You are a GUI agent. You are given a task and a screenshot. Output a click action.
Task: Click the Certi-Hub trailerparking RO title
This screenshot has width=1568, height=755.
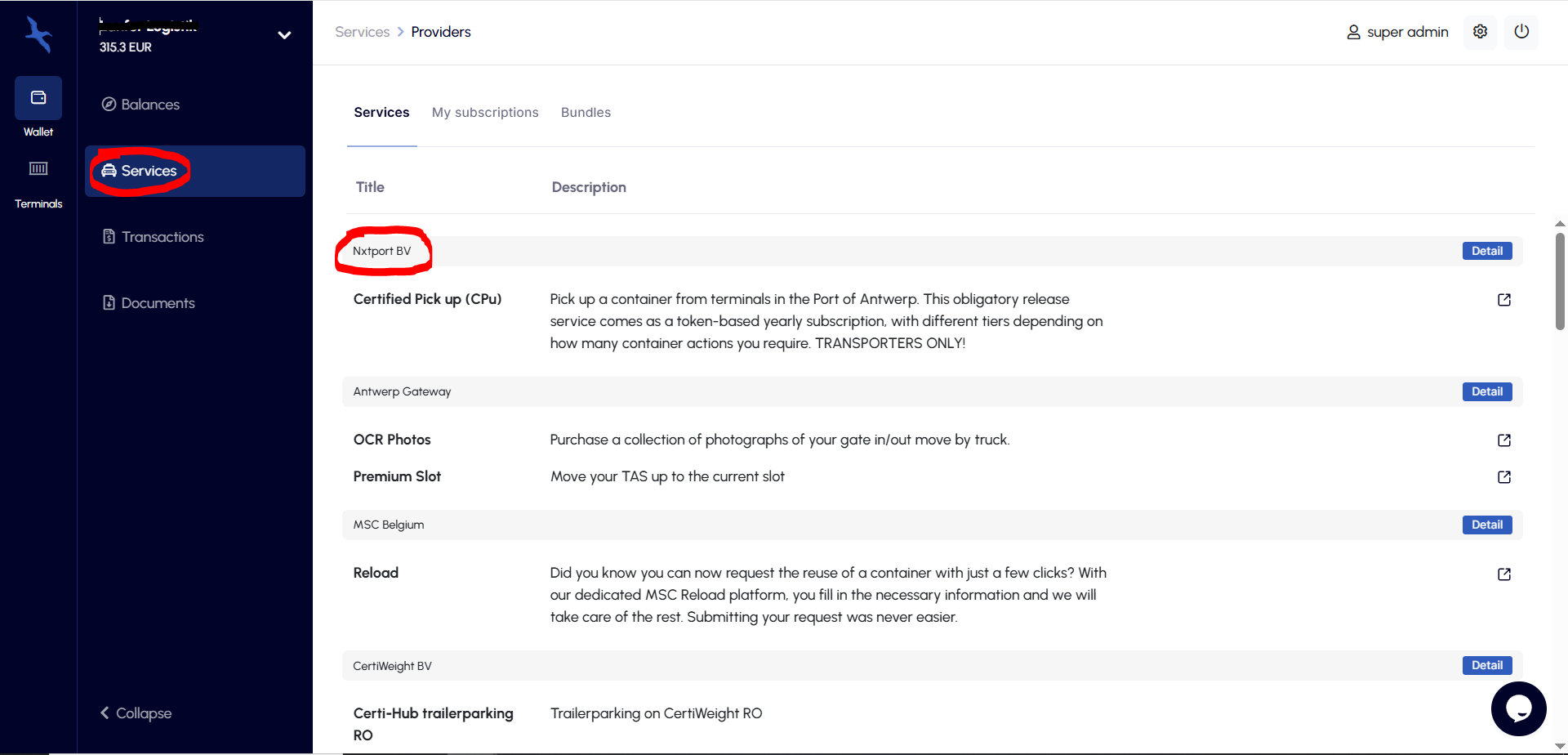[x=433, y=724]
